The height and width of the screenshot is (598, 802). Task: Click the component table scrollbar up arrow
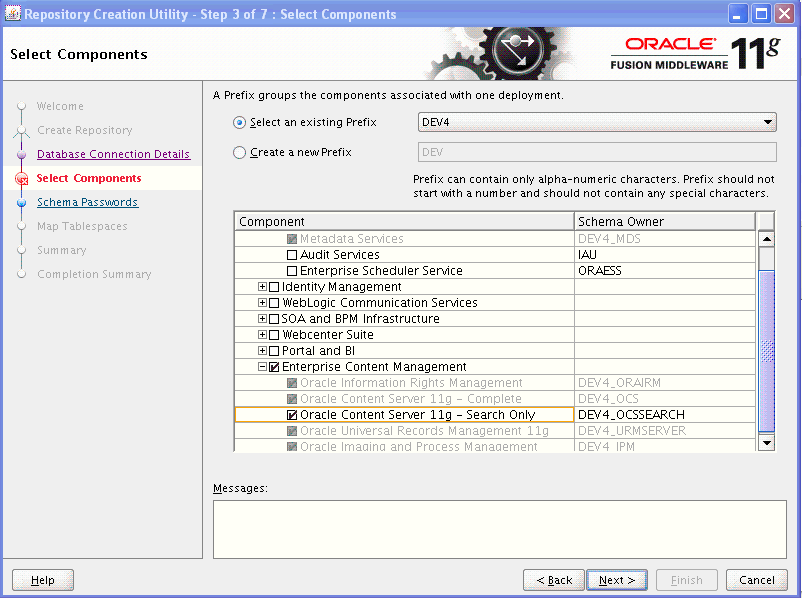pos(766,239)
